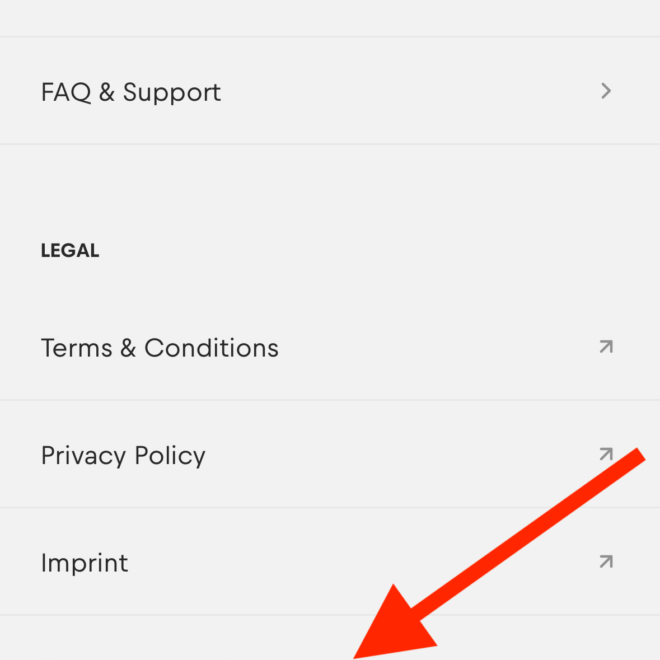The width and height of the screenshot is (660, 660).
Task: Open the FAQ & Support page
Action: [130, 92]
